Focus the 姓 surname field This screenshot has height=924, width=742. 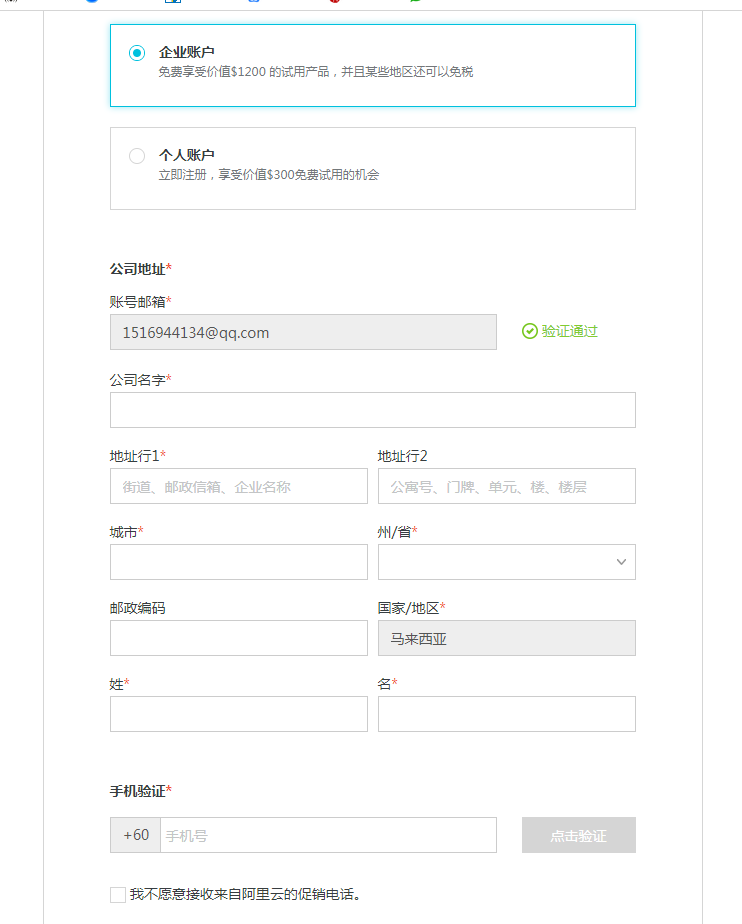(238, 714)
